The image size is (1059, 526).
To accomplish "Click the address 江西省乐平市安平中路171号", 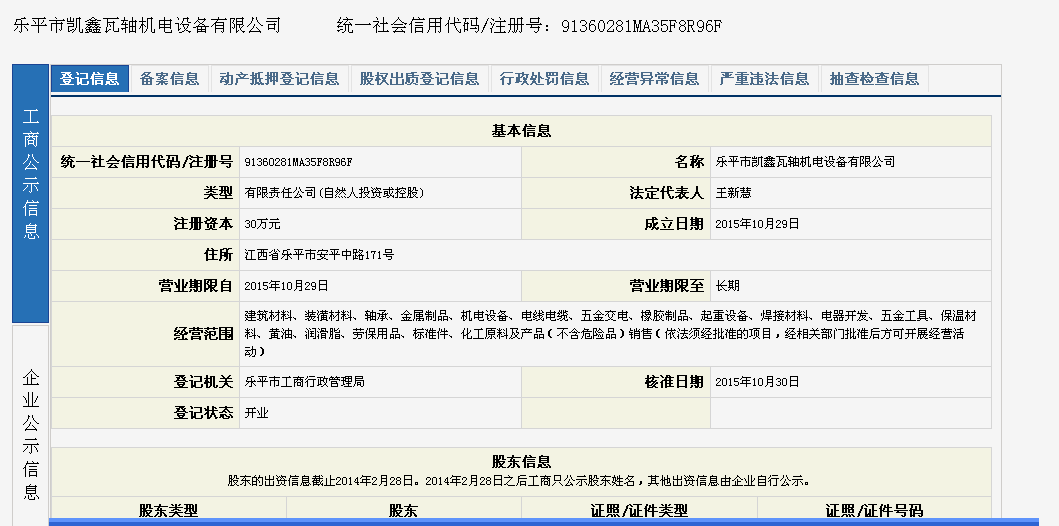I will tap(319, 255).
